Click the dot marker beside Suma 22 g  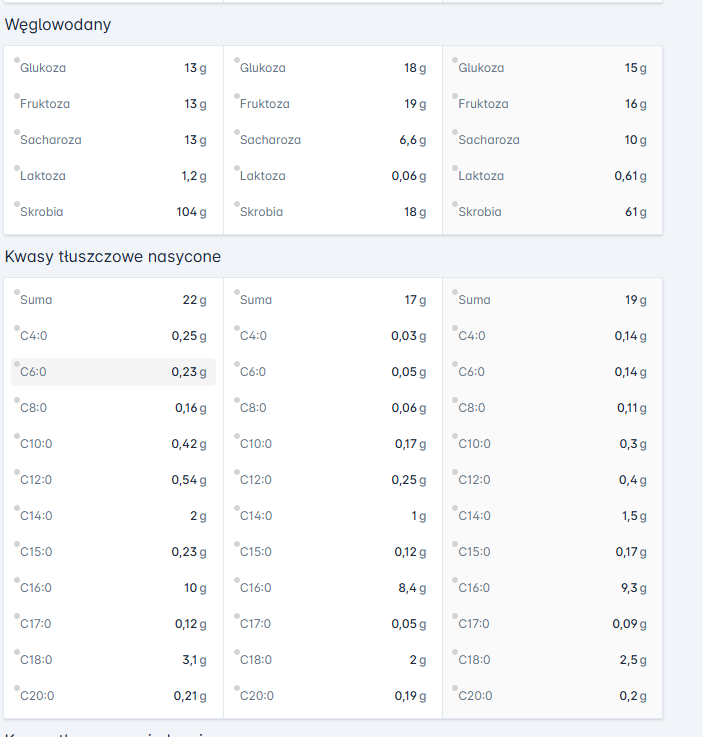pyautogui.click(x=18, y=291)
